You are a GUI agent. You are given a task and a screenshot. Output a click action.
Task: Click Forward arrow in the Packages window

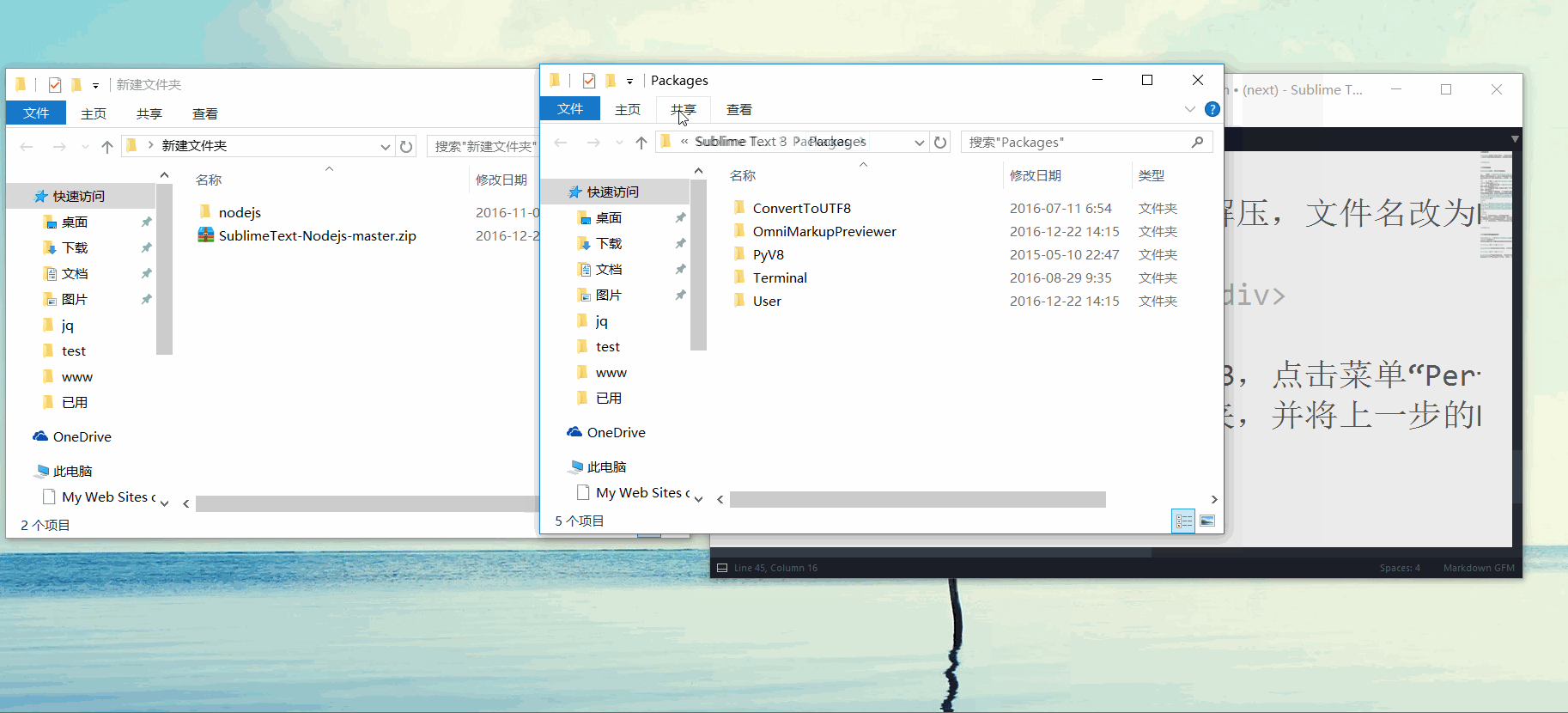(593, 143)
